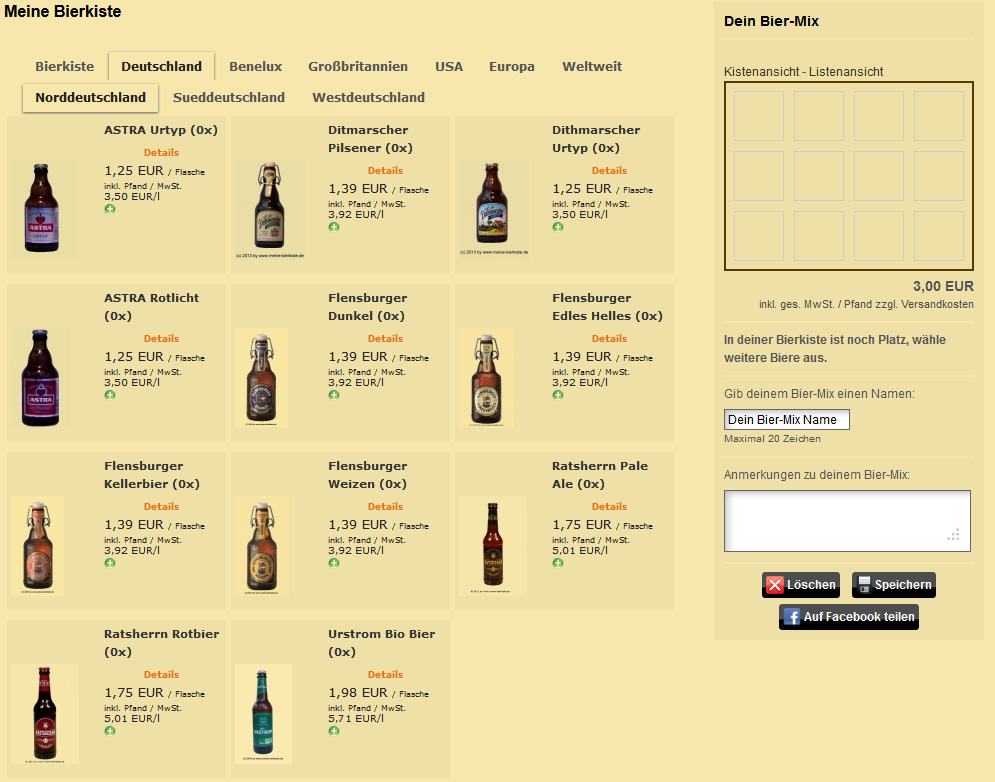Screen dimensions: 995x782
Task: Click the Flensburger Kellerbier bottle image
Action: [38, 546]
